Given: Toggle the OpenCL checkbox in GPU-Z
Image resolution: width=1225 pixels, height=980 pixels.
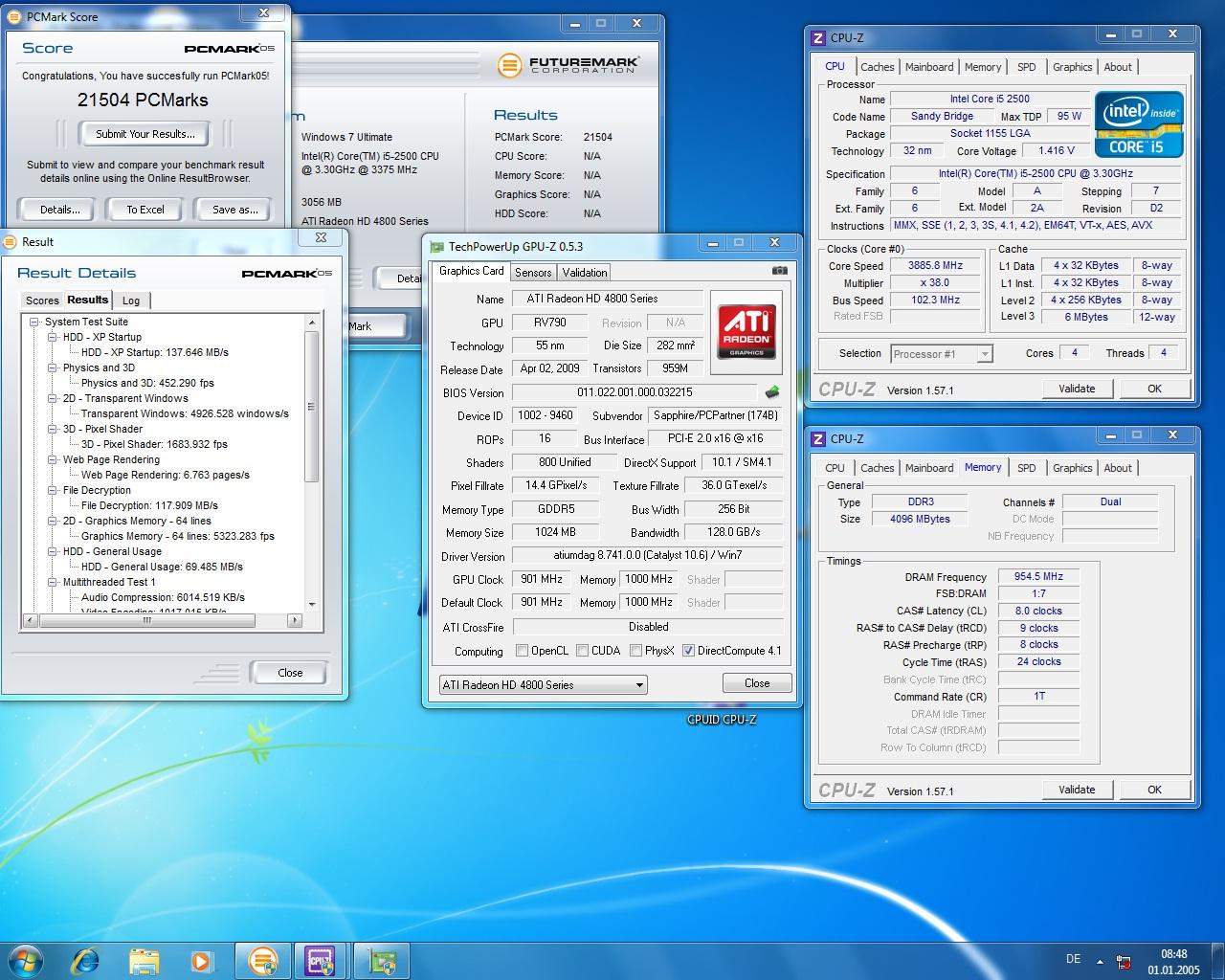Looking at the screenshot, I should pos(522,651).
